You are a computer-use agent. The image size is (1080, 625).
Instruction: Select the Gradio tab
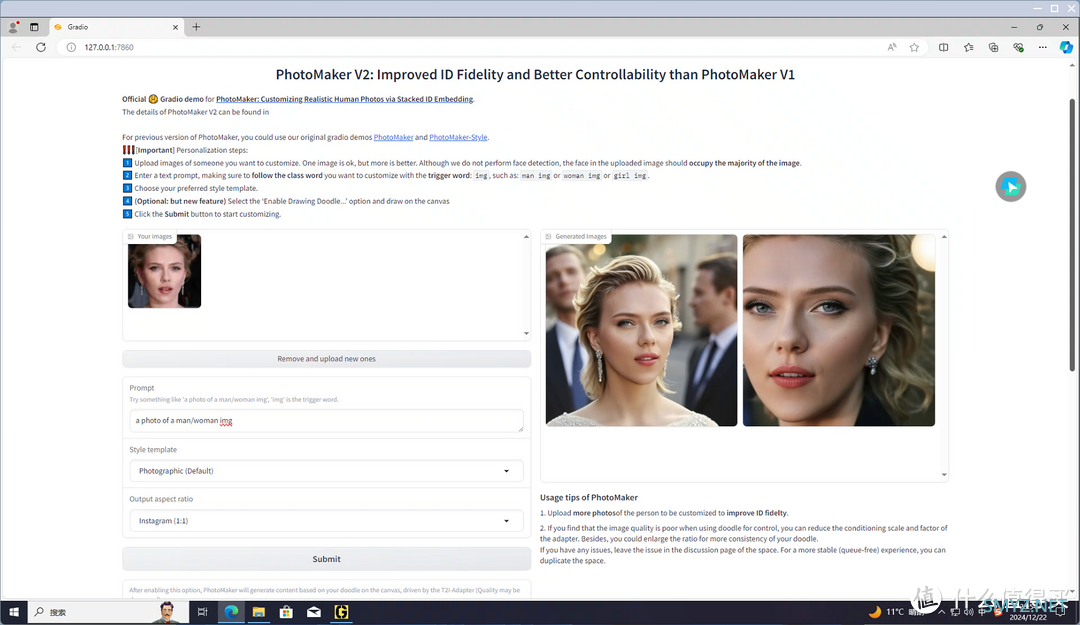pyautogui.click(x=116, y=27)
